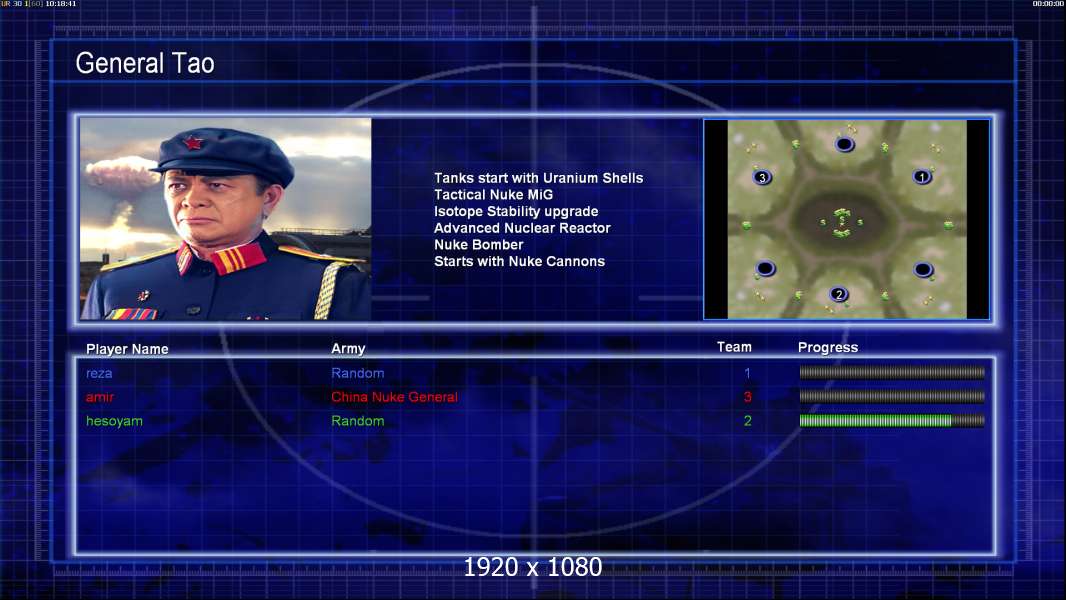Click the "Team" column header
This screenshot has height=600, width=1066.
pos(734,347)
